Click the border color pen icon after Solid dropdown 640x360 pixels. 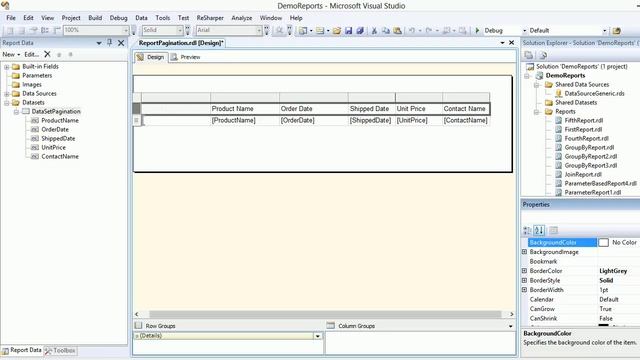[187, 30]
